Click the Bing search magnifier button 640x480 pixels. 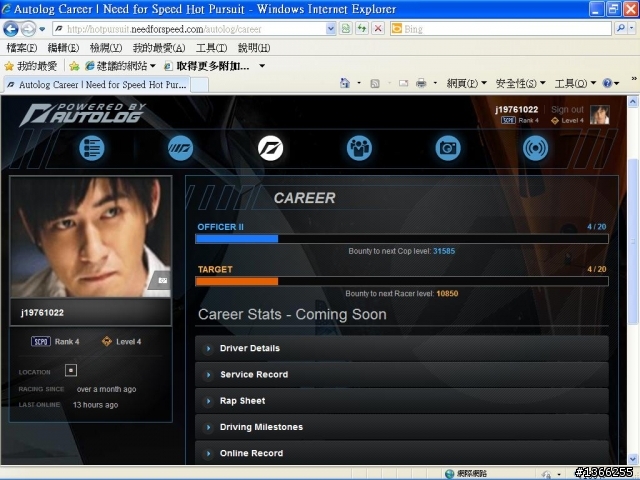[x=620, y=28]
